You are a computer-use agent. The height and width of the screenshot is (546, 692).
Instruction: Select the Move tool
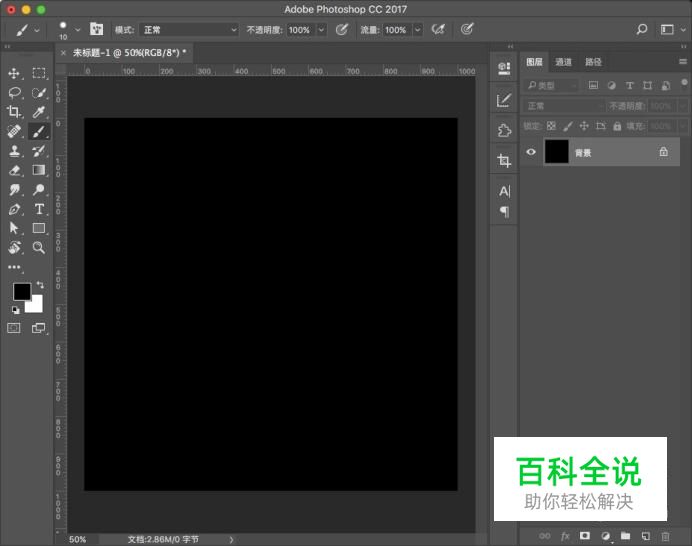click(15, 73)
